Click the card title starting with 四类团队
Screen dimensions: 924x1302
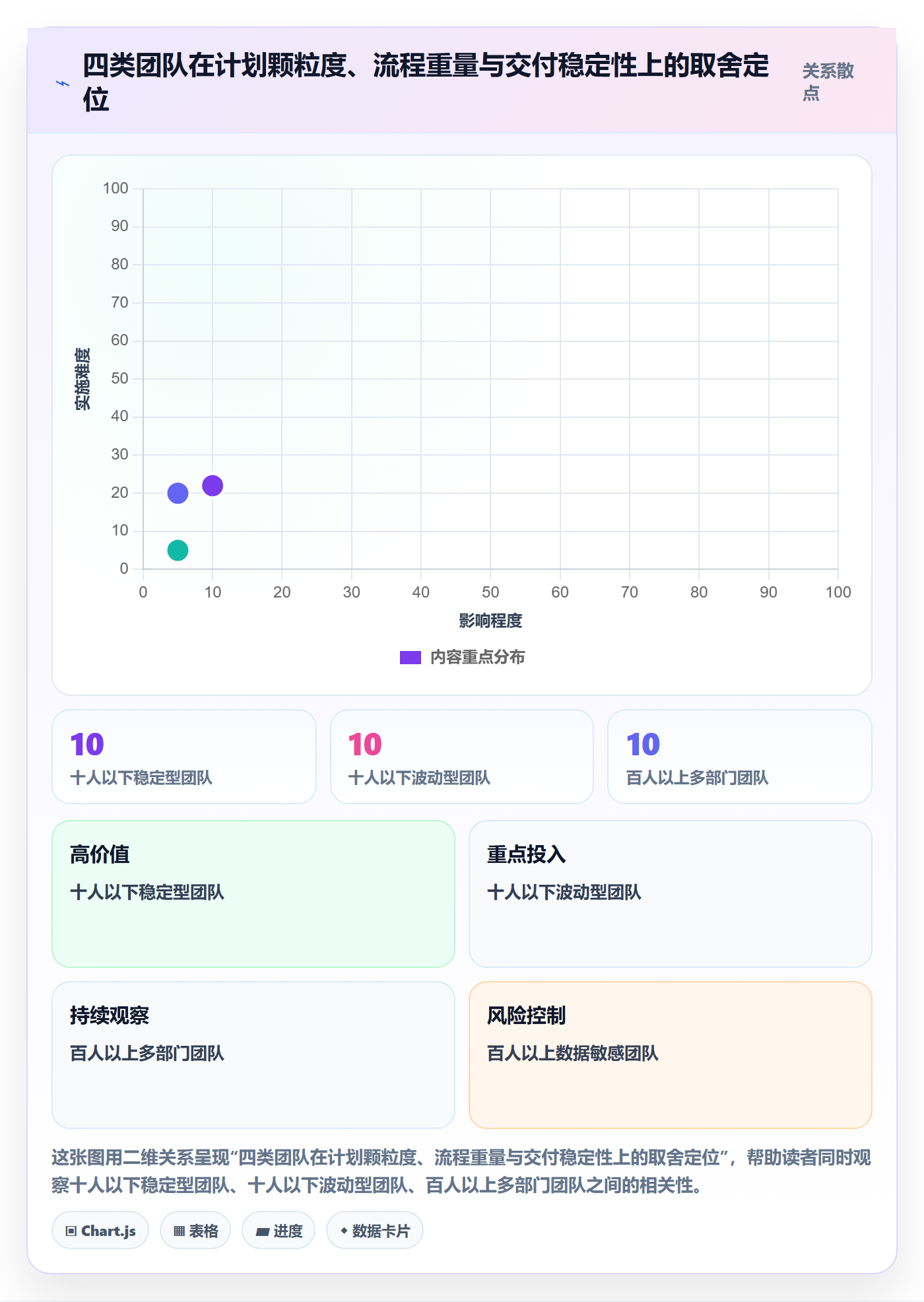pos(426,82)
